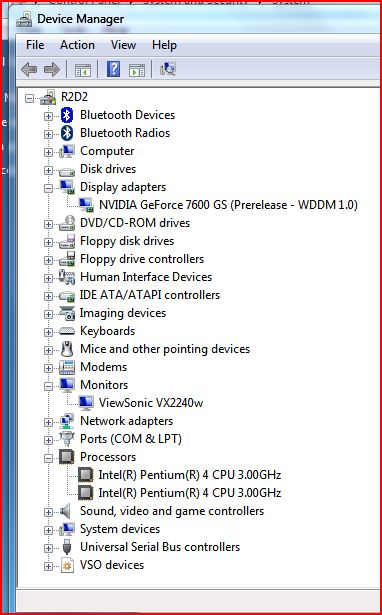Click the Human Interface Devices icon
The width and height of the screenshot is (382, 615).
tap(67, 277)
